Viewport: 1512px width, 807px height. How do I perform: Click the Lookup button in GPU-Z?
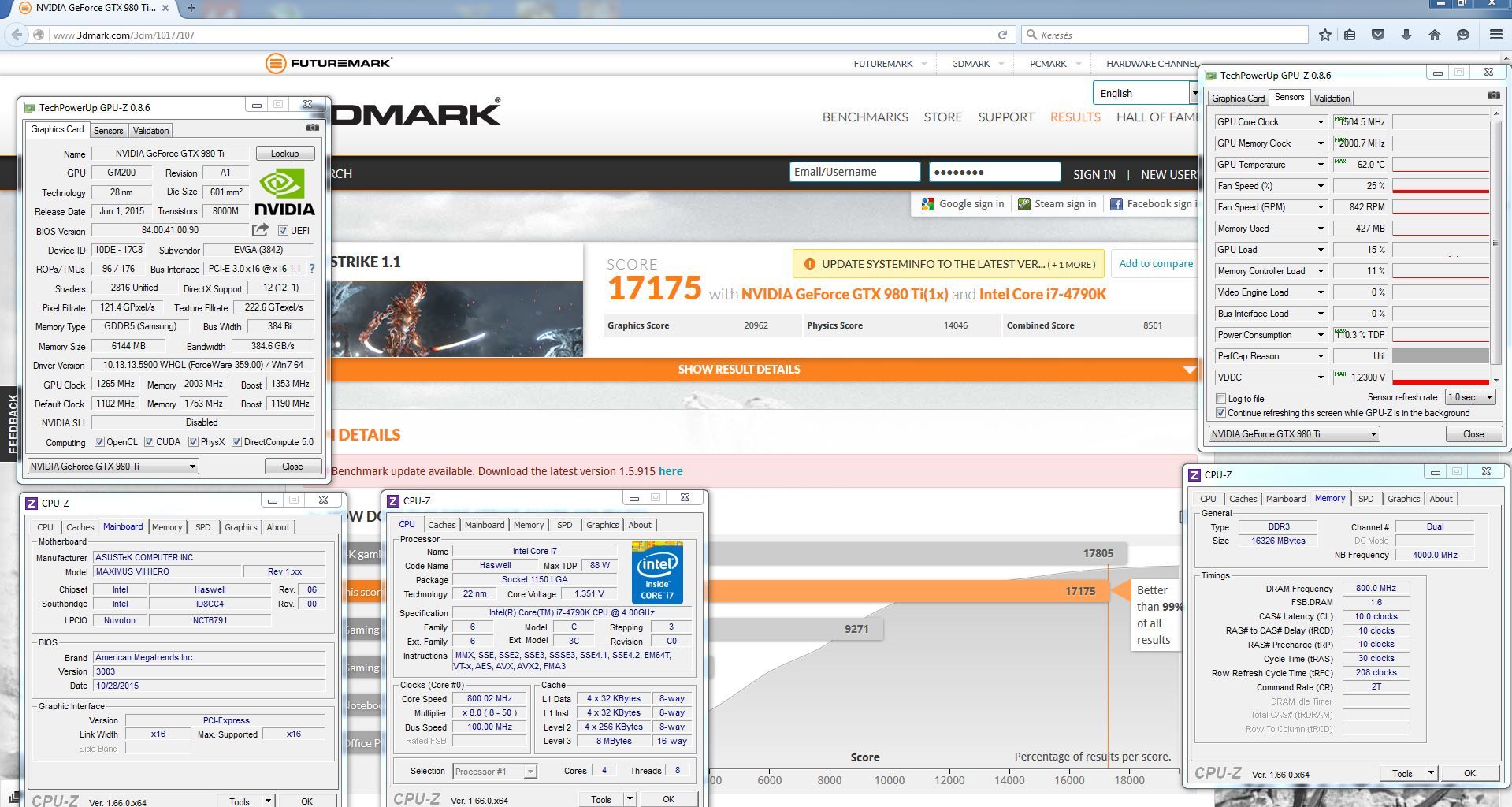[284, 154]
